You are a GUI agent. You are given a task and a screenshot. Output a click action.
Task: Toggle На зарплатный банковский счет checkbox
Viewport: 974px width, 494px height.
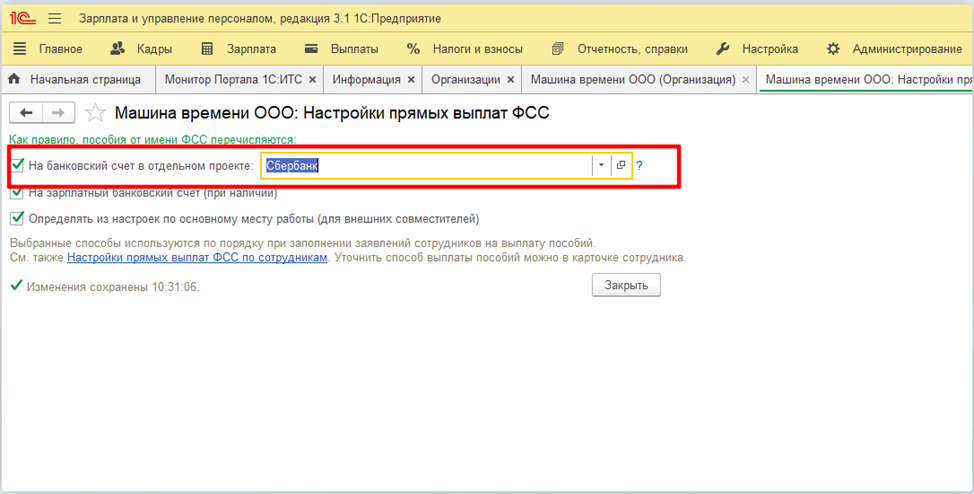[17, 193]
